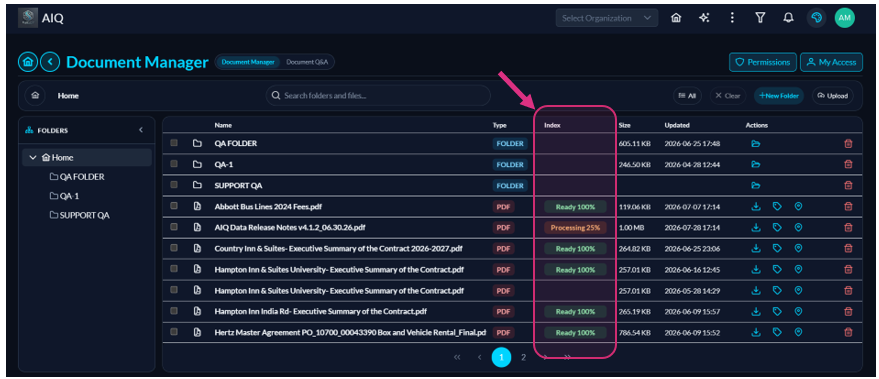Click the location pin icon for Abbott Bus Lines row
879x379 pixels.
(x=798, y=206)
